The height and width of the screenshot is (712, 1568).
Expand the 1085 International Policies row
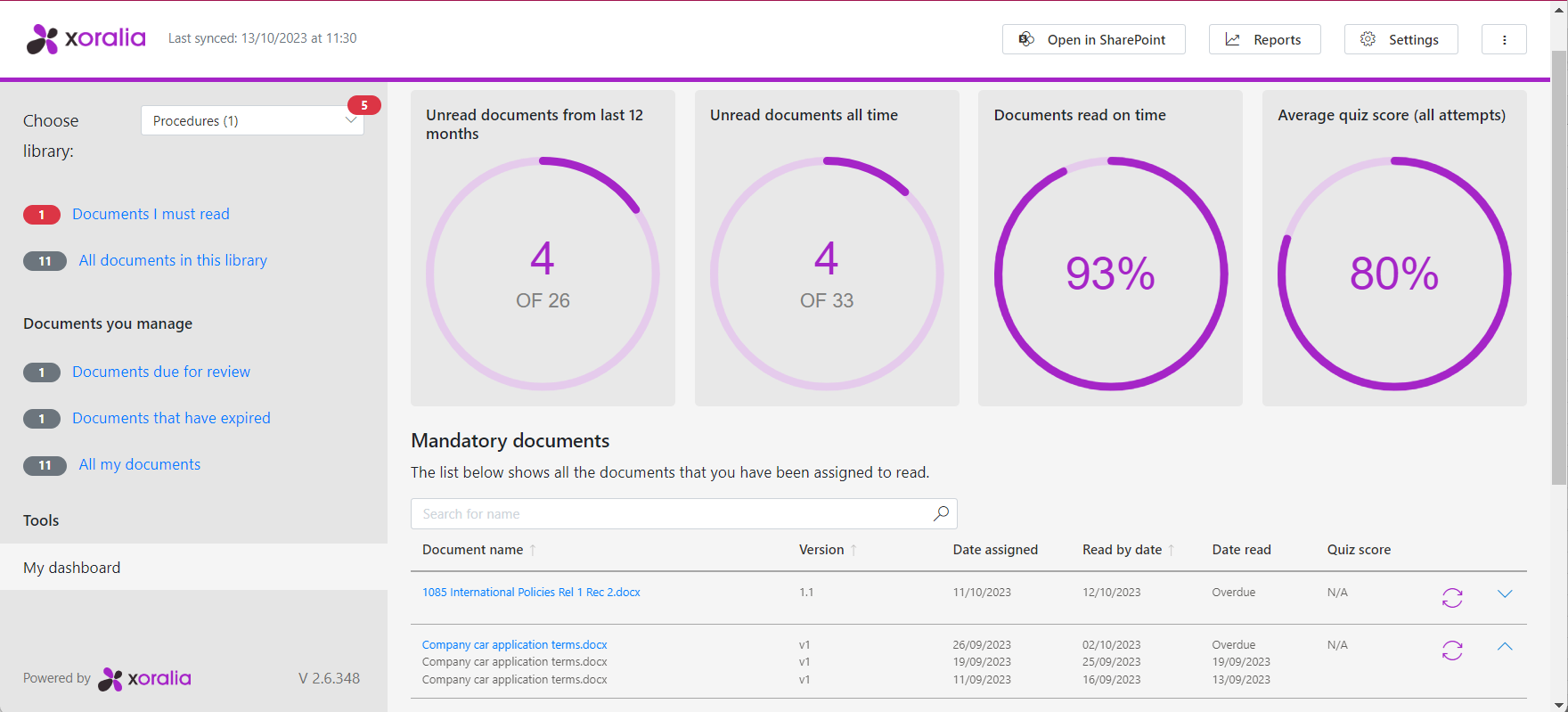click(1505, 593)
